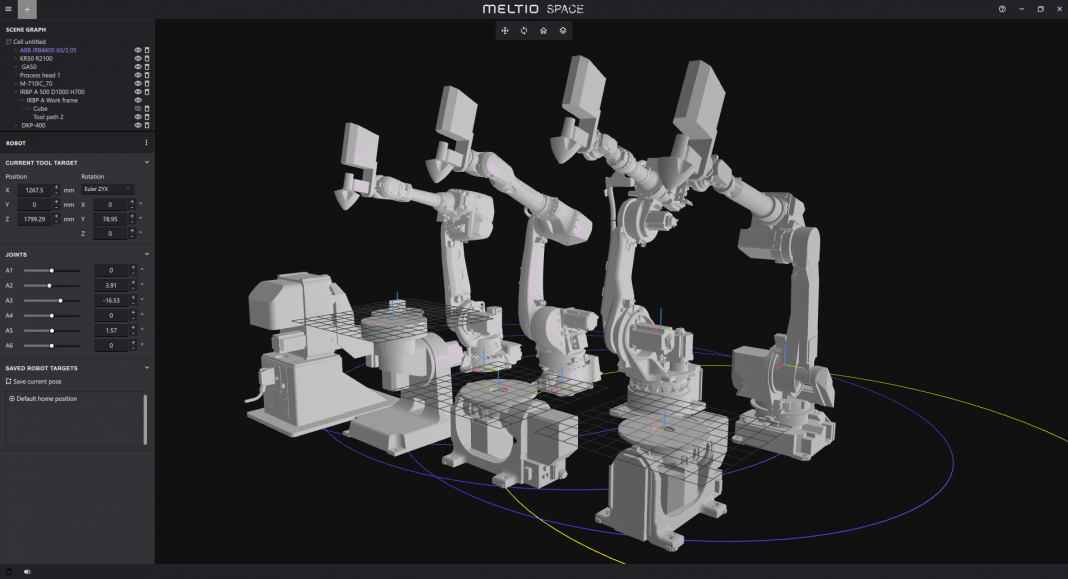This screenshot has width=1068, height=579.
Task: Collapse the IRBP A Work frame node
Action: coord(22,100)
